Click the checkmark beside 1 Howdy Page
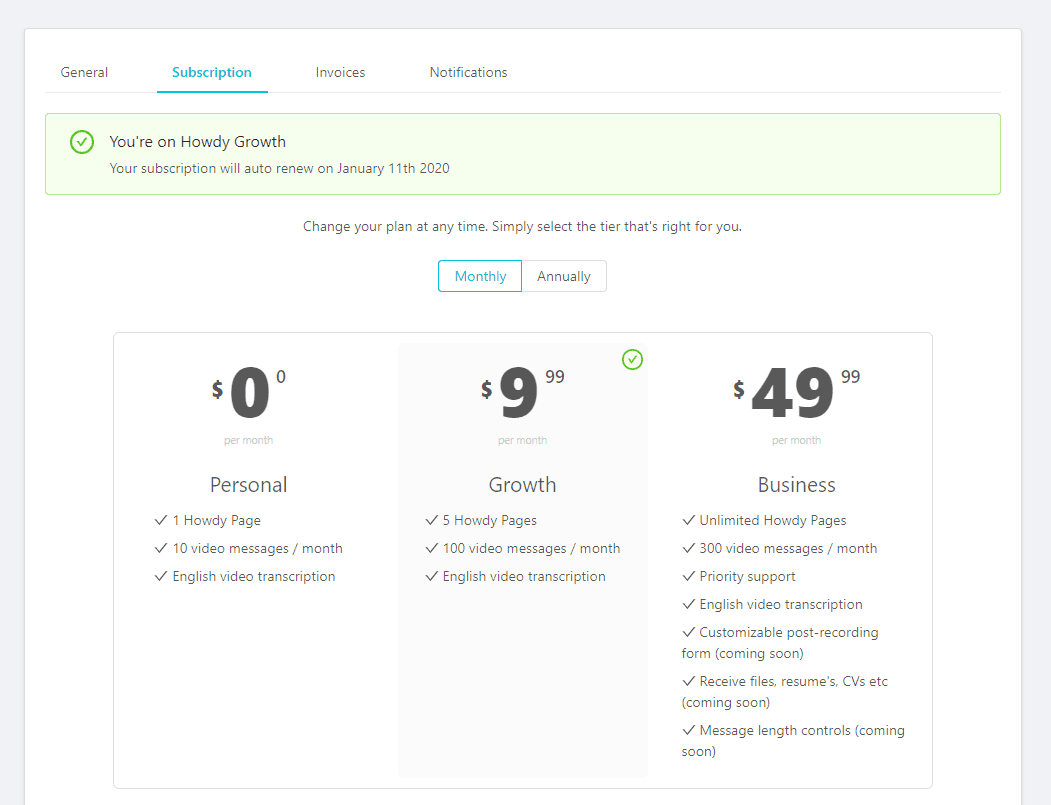 tap(161, 521)
